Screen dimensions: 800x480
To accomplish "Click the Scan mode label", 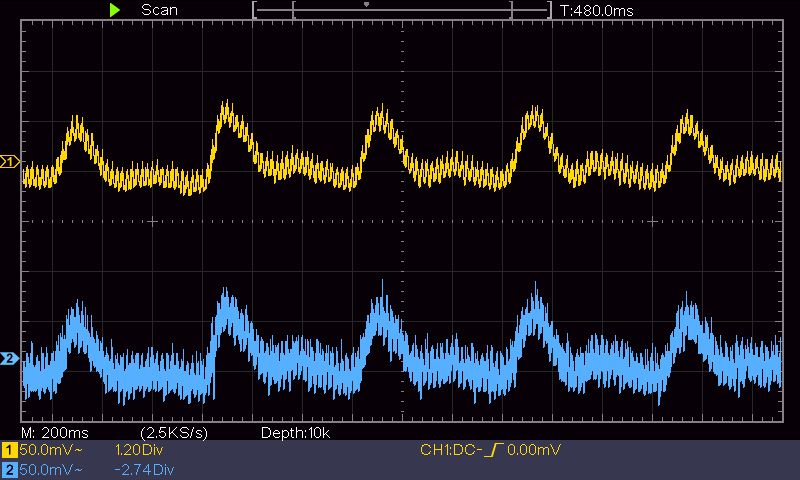I will (159, 10).
